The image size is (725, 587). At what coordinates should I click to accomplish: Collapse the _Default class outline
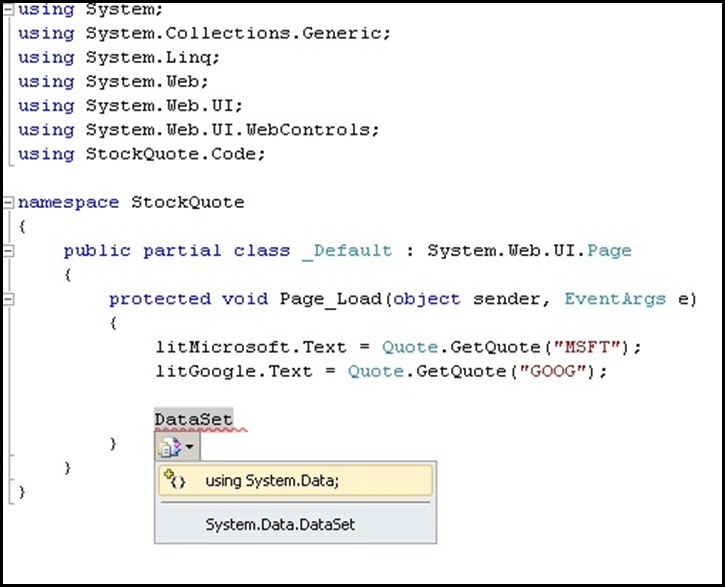(8, 250)
